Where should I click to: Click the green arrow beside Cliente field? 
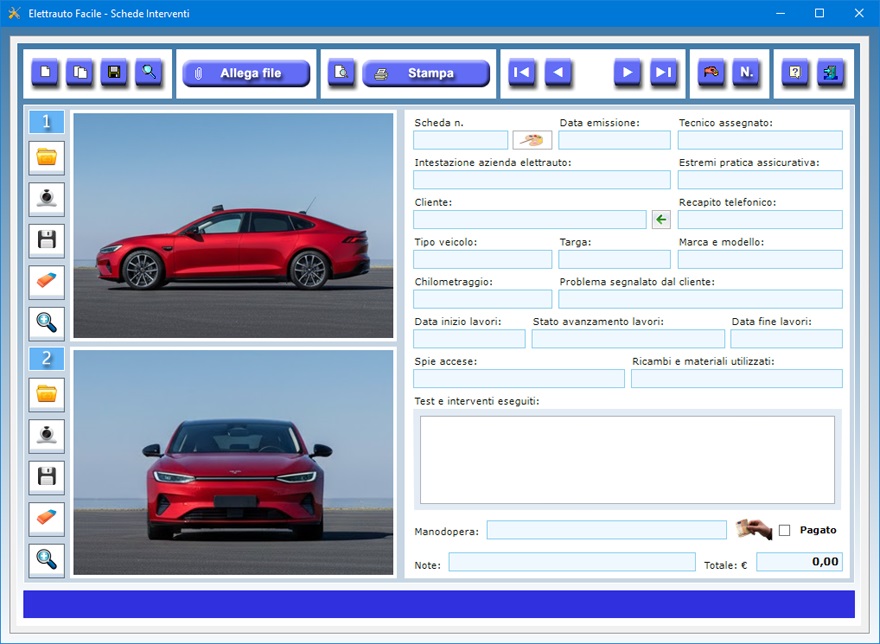click(661, 220)
